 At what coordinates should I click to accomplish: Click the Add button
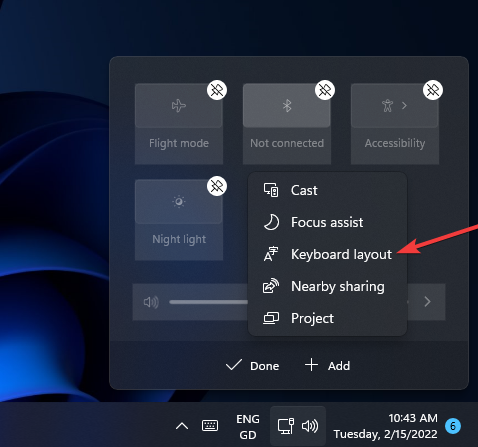coord(327,366)
